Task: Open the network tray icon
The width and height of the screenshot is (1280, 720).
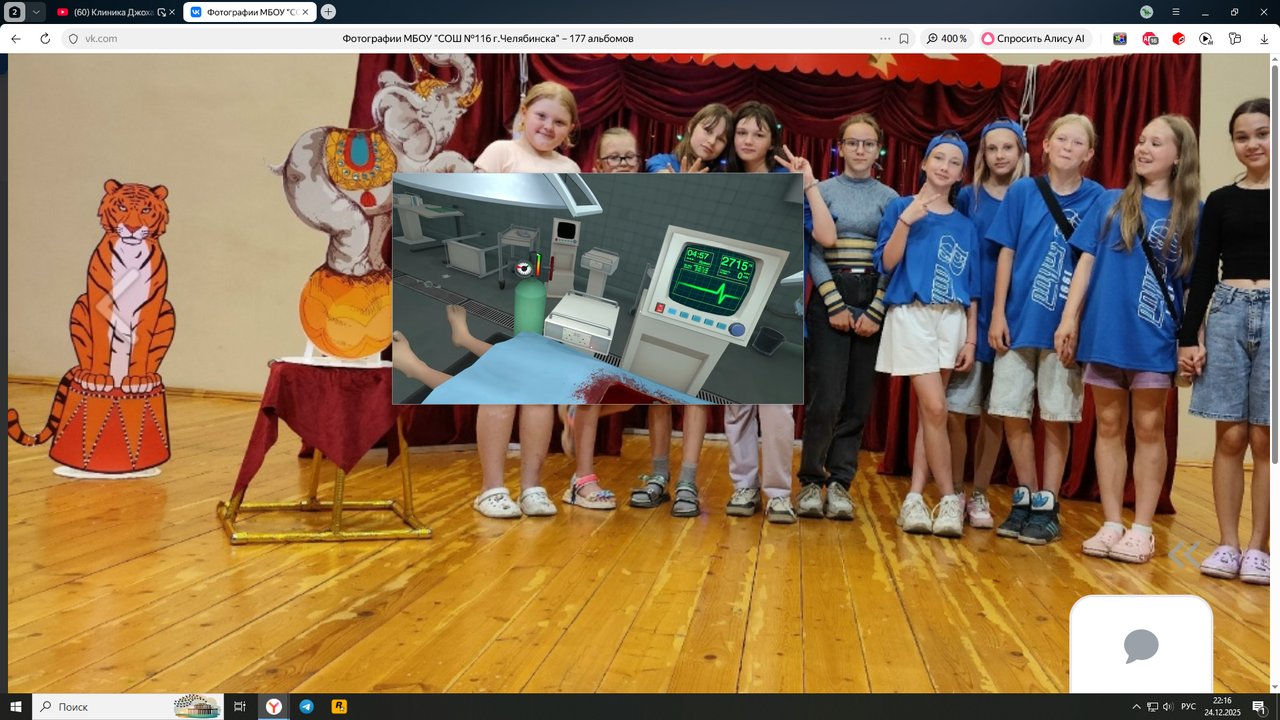Action: tap(1152, 707)
